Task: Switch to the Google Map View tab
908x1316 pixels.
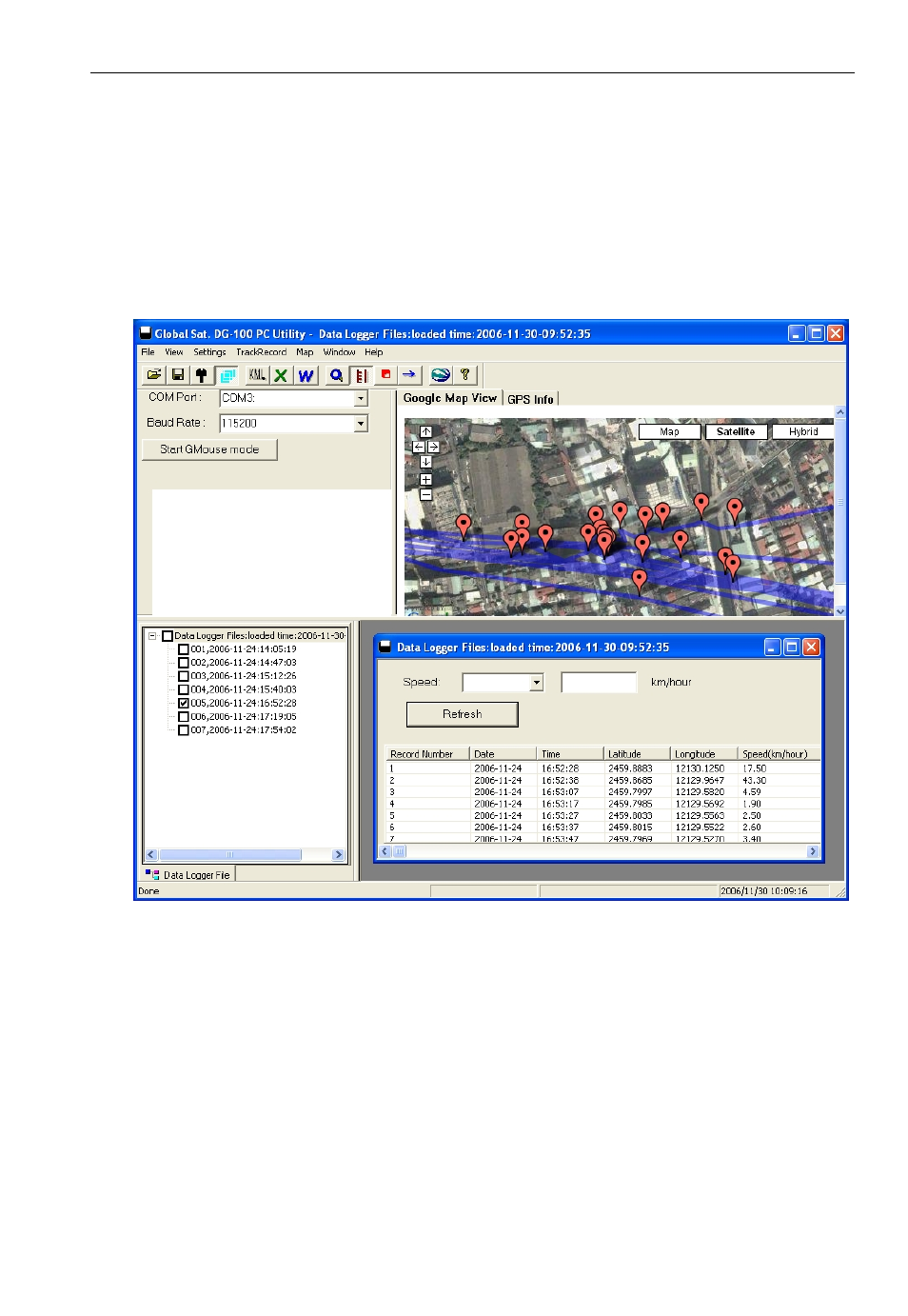Action: click(x=450, y=398)
